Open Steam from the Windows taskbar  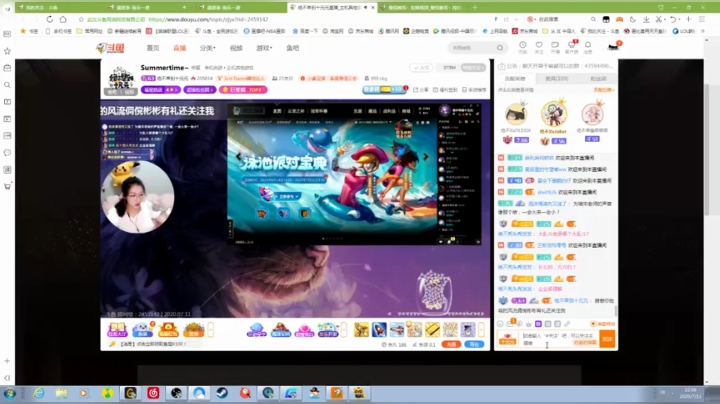(x=222, y=393)
